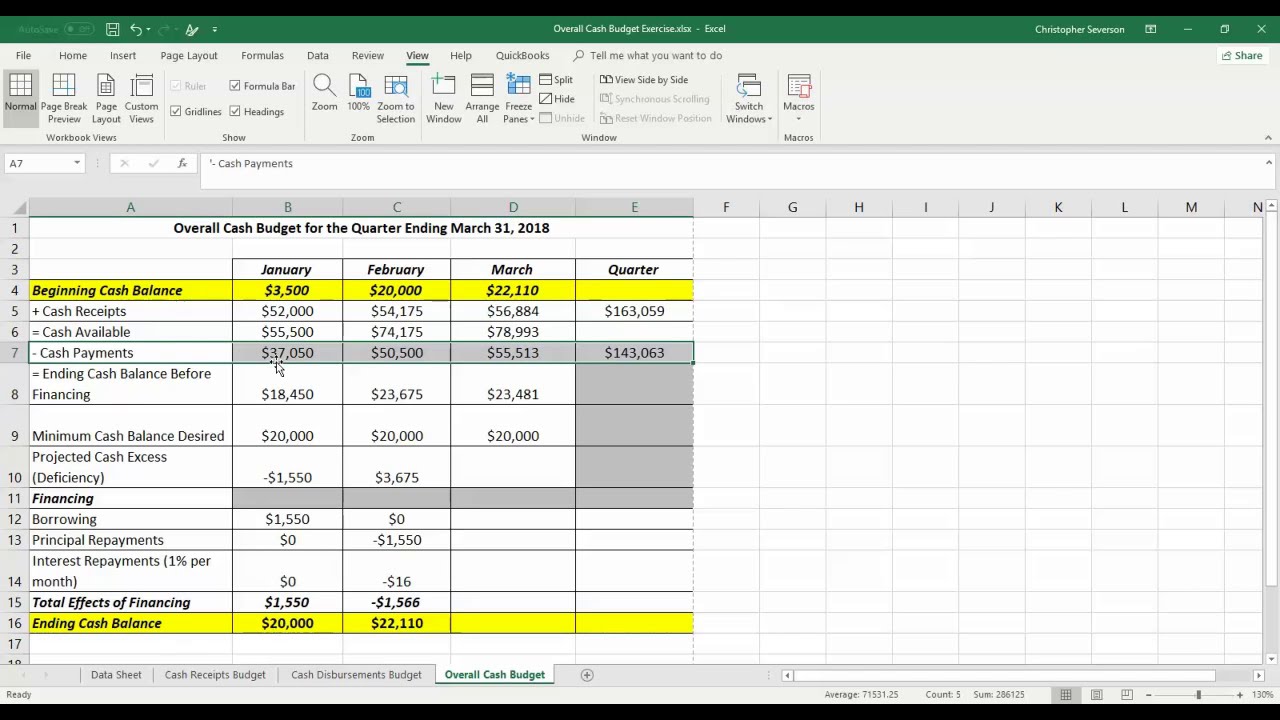Open Cash Disbursements Budget sheet
This screenshot has height=720, width=1280.
coord(356,675)
